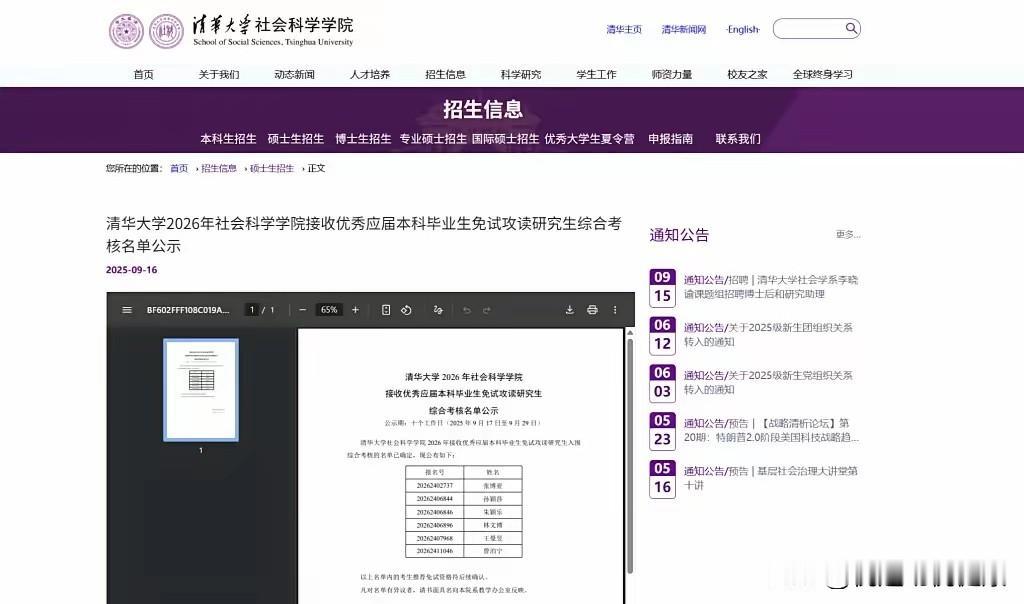The width and height of the screenshot is (1024, 604).
Task: Click 硕士生招生 in the breadcrumb
Action: click(272, 168)
